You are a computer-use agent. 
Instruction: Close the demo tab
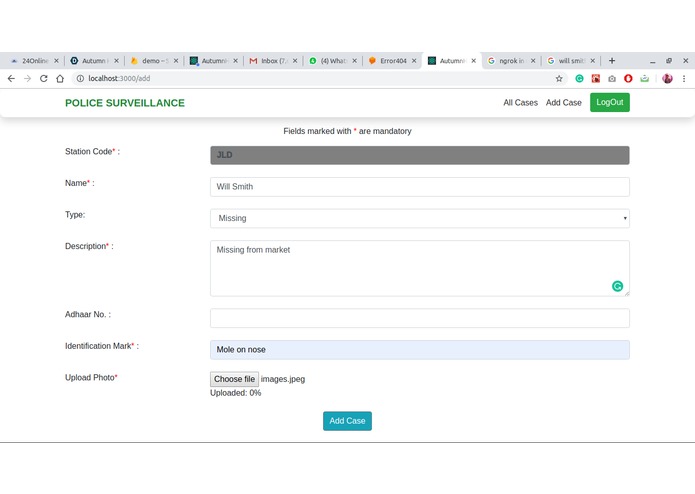pos(176,61)
